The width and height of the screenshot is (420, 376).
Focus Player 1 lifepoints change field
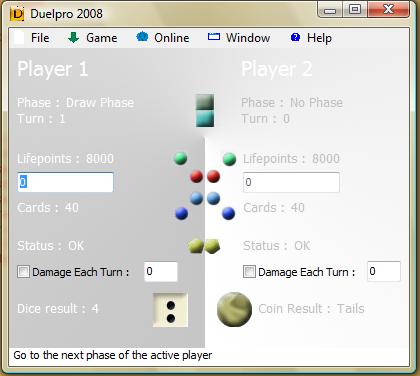(66, 182)
